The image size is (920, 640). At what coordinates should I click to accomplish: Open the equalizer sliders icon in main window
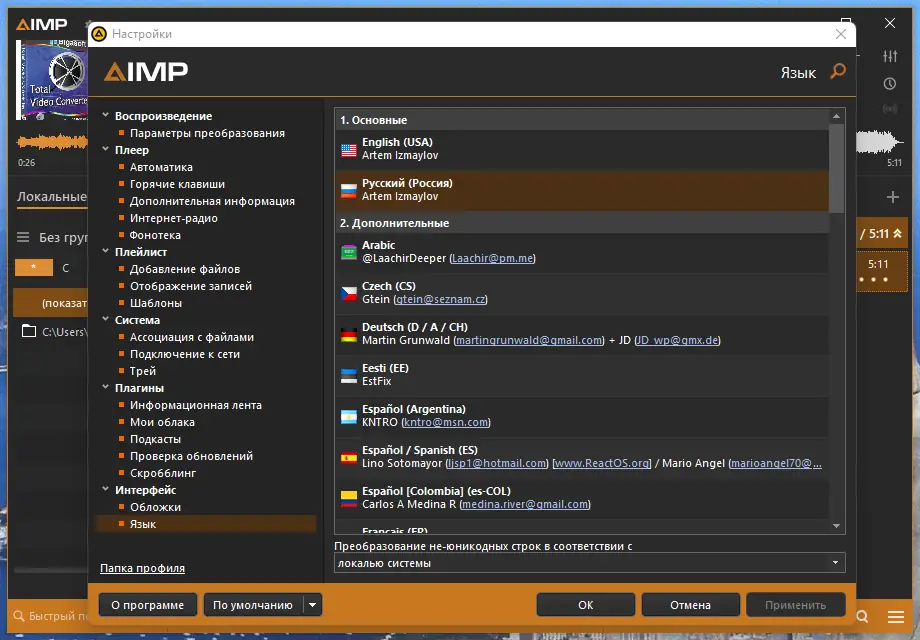889,56
